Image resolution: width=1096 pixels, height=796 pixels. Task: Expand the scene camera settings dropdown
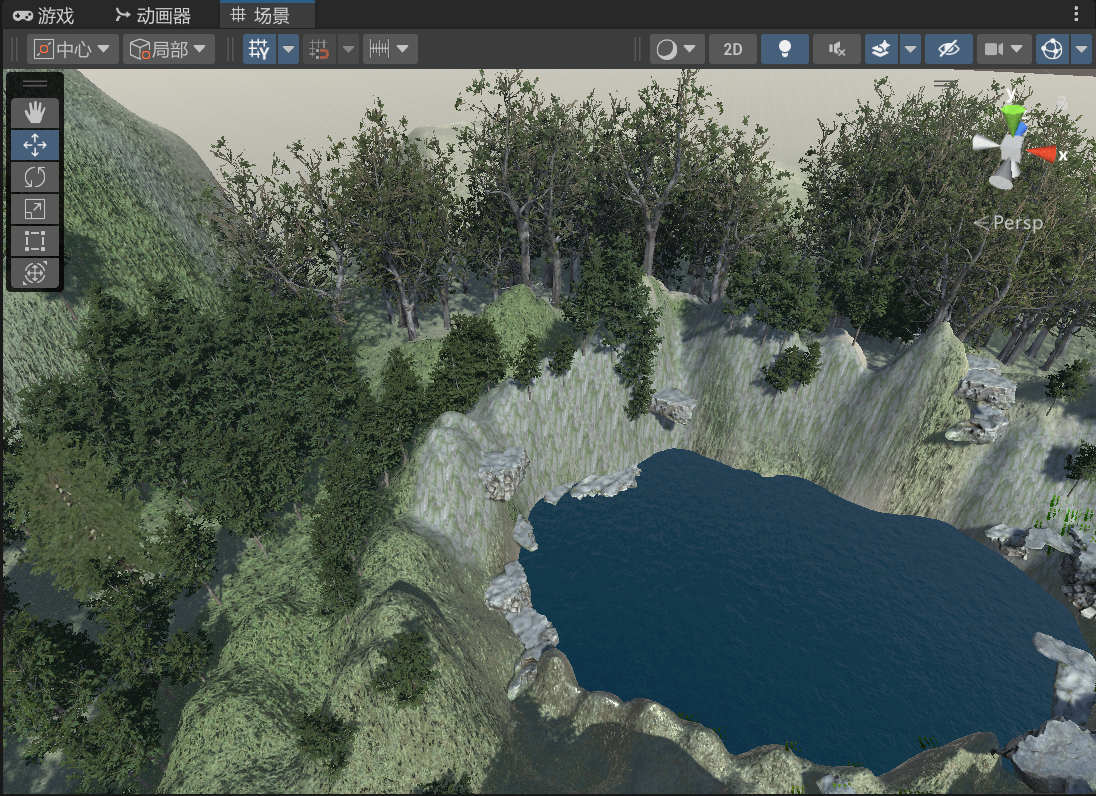click(x=1004, y=49)
